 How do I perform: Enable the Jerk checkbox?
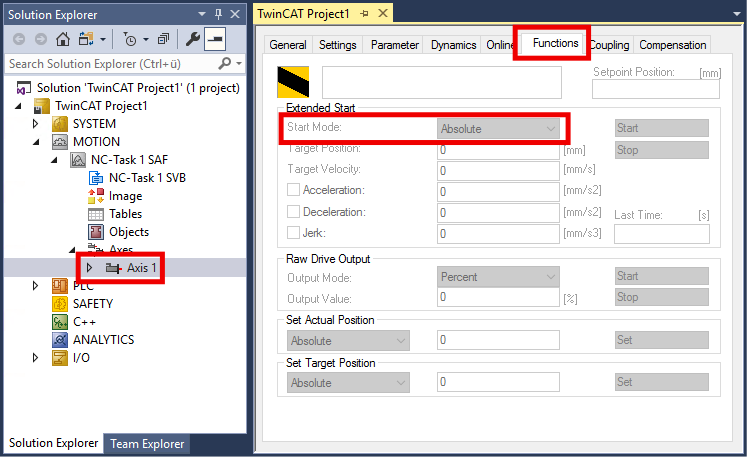pyautogui.click(x=293, y=233)
